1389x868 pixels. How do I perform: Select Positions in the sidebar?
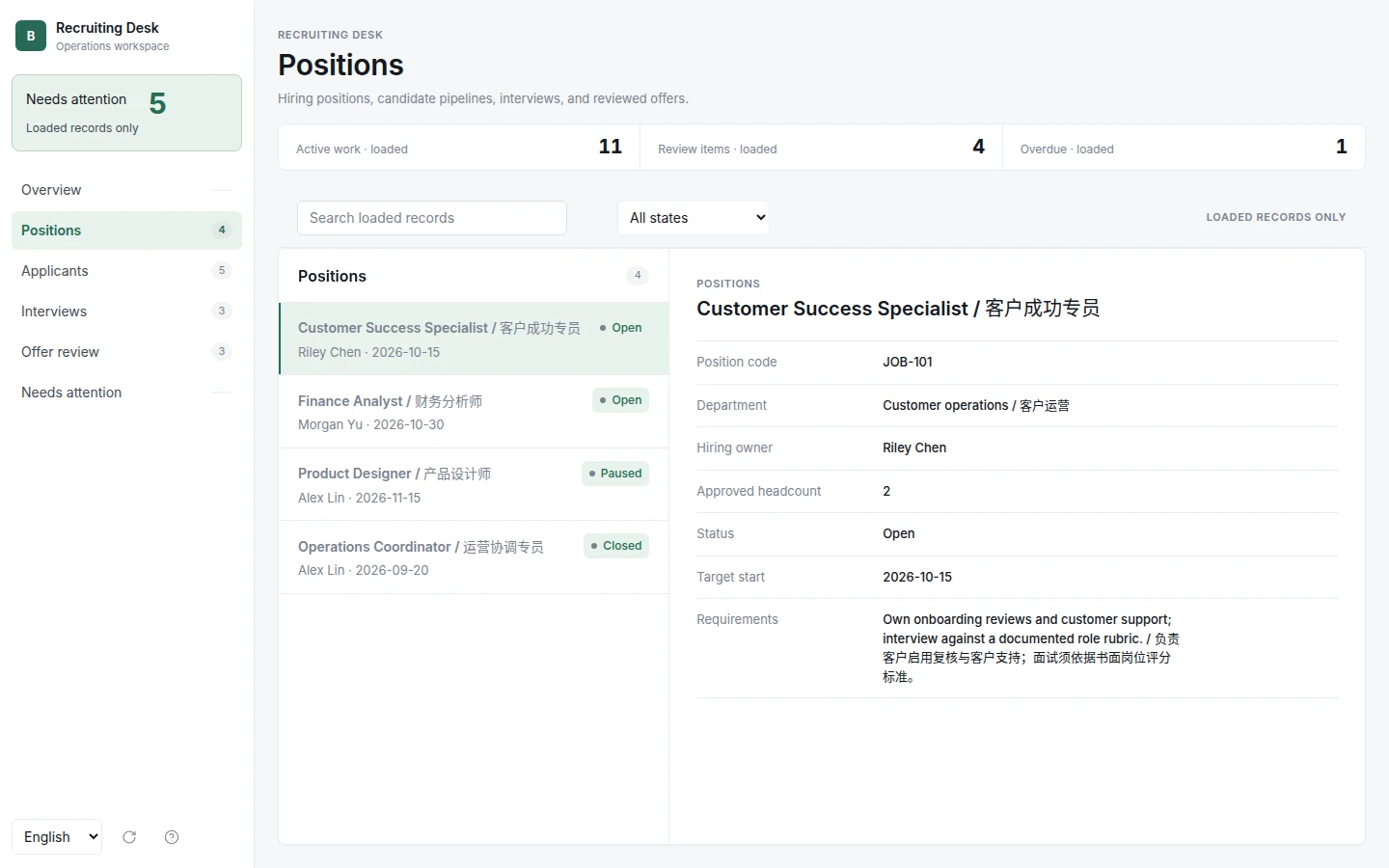(126, 231)
